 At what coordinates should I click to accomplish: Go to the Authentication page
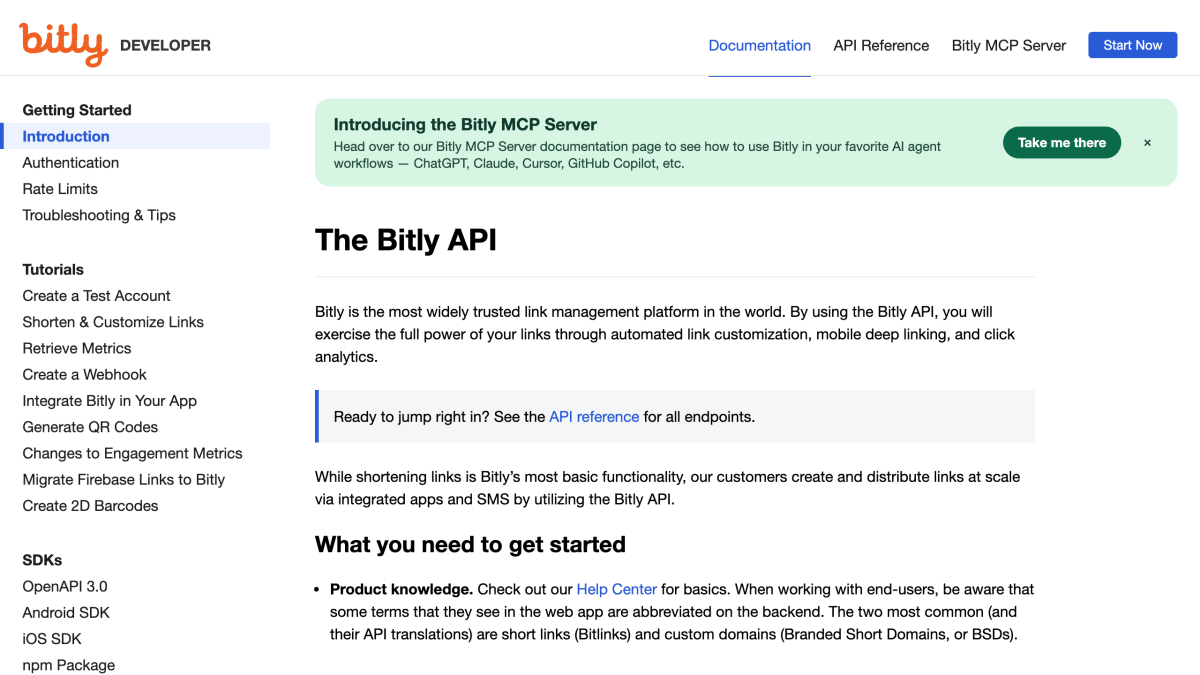tap(70, 163)
